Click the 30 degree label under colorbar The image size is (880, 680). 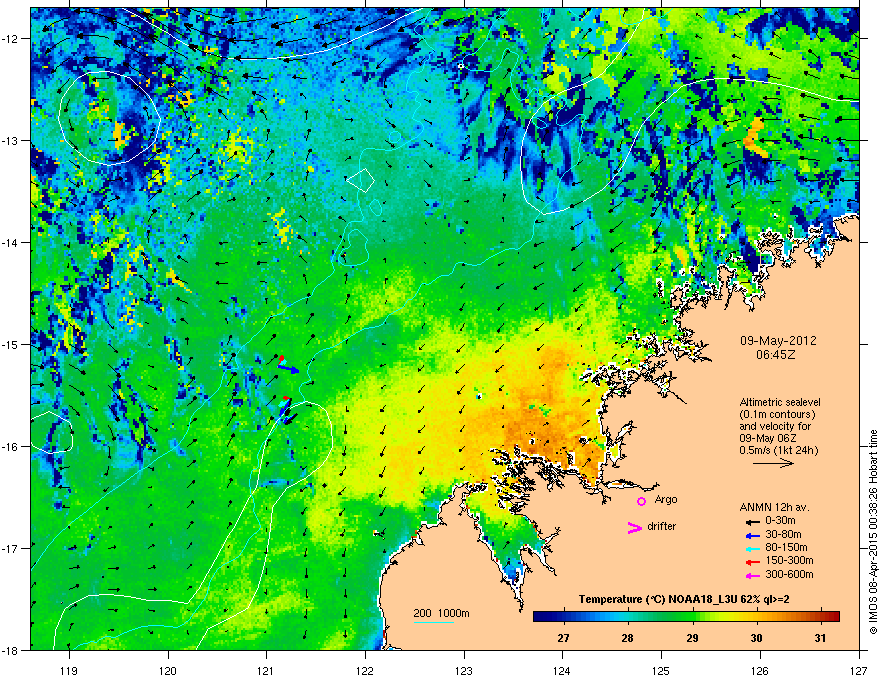[x=757, y=638]
